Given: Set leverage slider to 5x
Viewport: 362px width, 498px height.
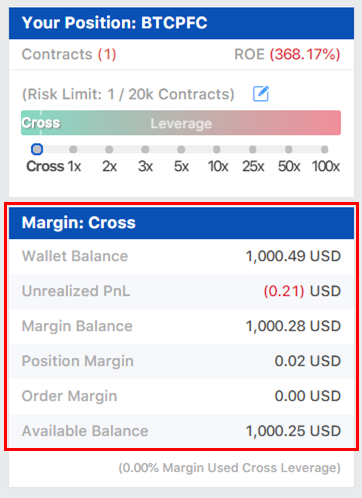Looking at the screenshot, I should pyautogui.click(x=181, y=149).
